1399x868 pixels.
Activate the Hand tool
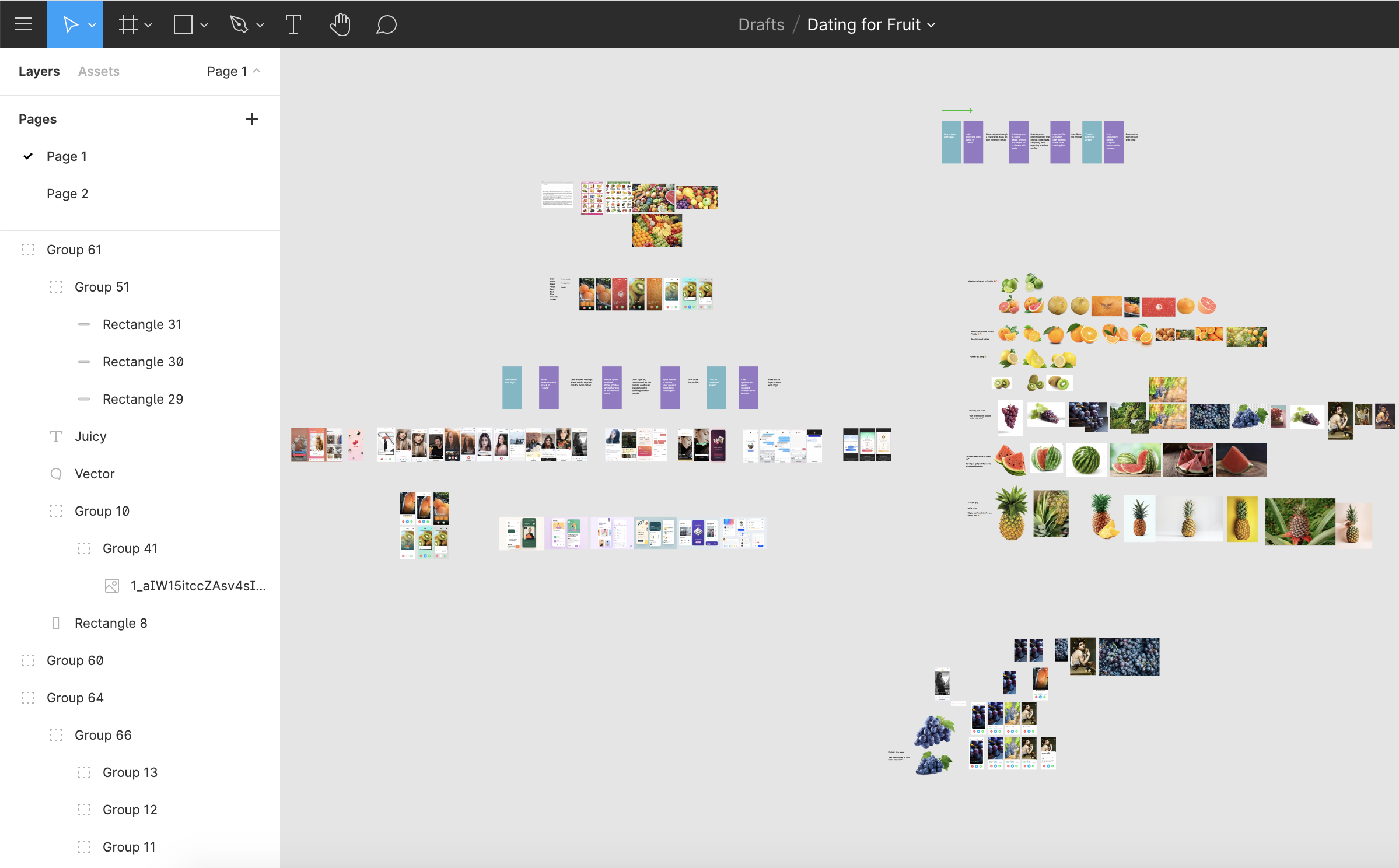(340, 24)
